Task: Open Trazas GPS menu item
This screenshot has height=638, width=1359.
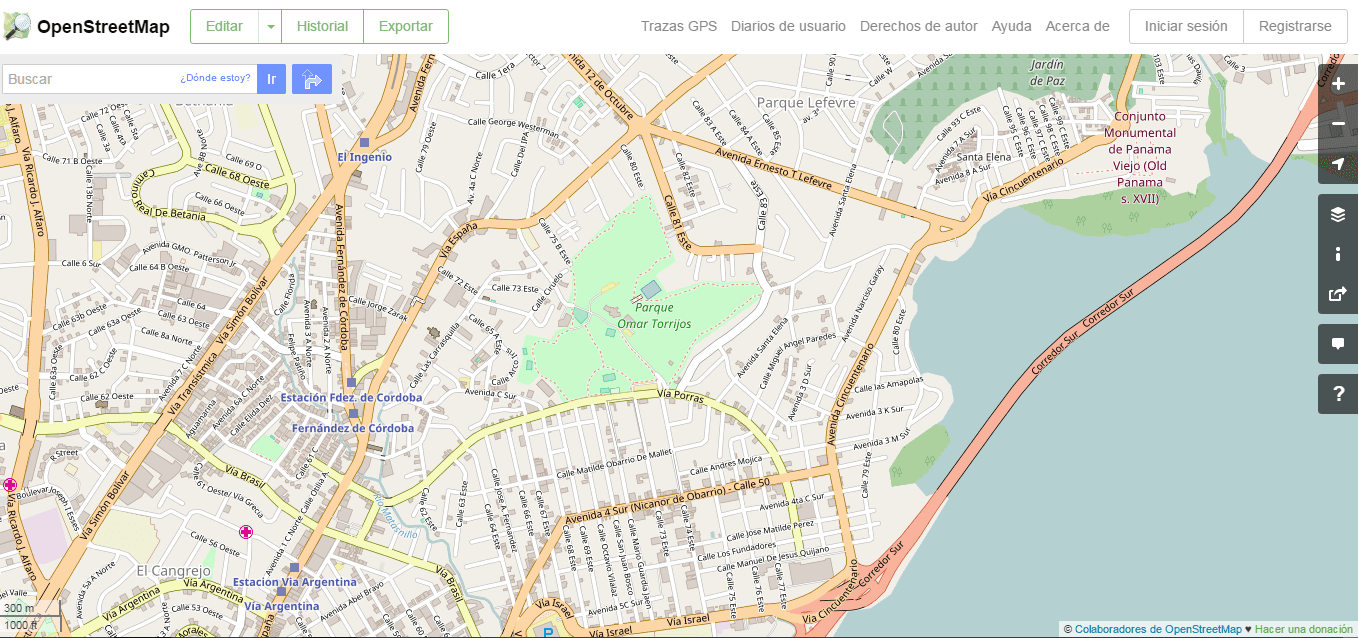Action: click(679, 27)
